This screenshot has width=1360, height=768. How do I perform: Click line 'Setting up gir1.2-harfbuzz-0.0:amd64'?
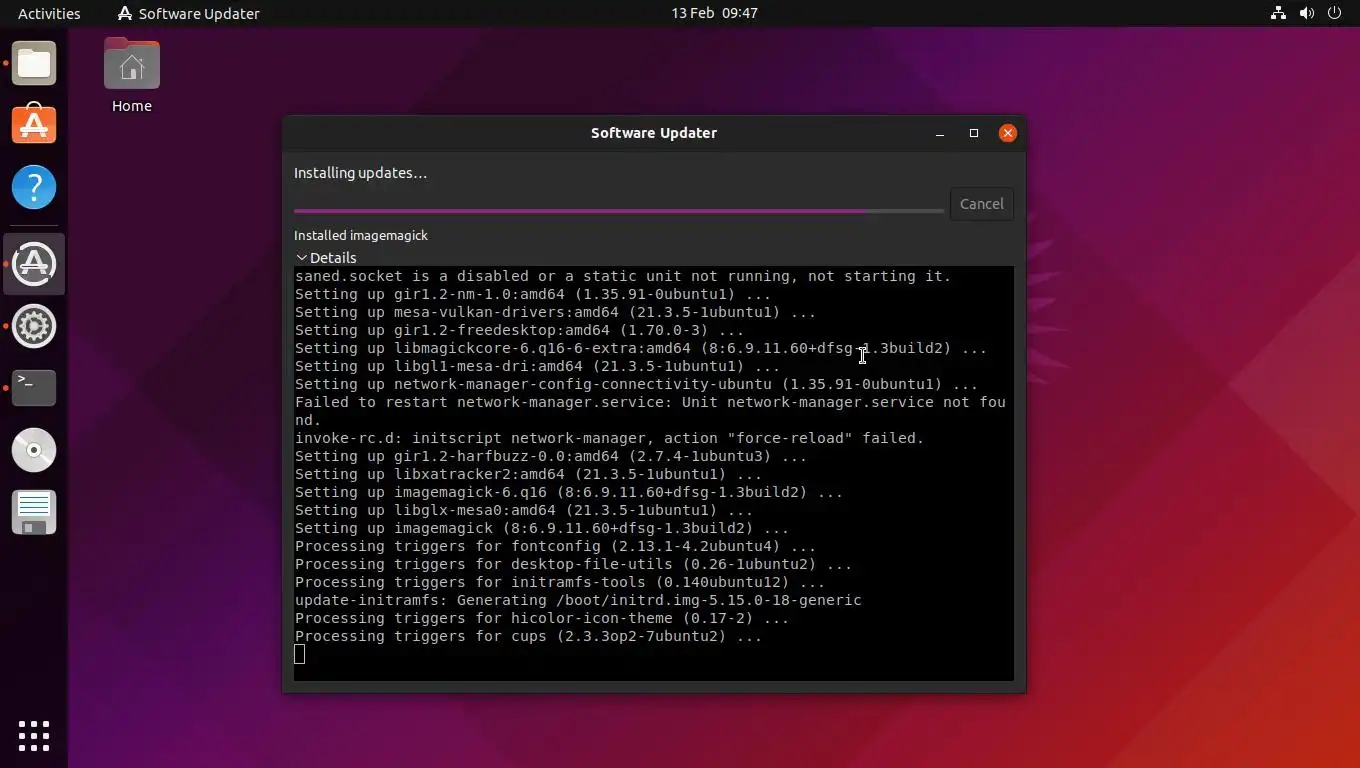(x=551, y=456)
